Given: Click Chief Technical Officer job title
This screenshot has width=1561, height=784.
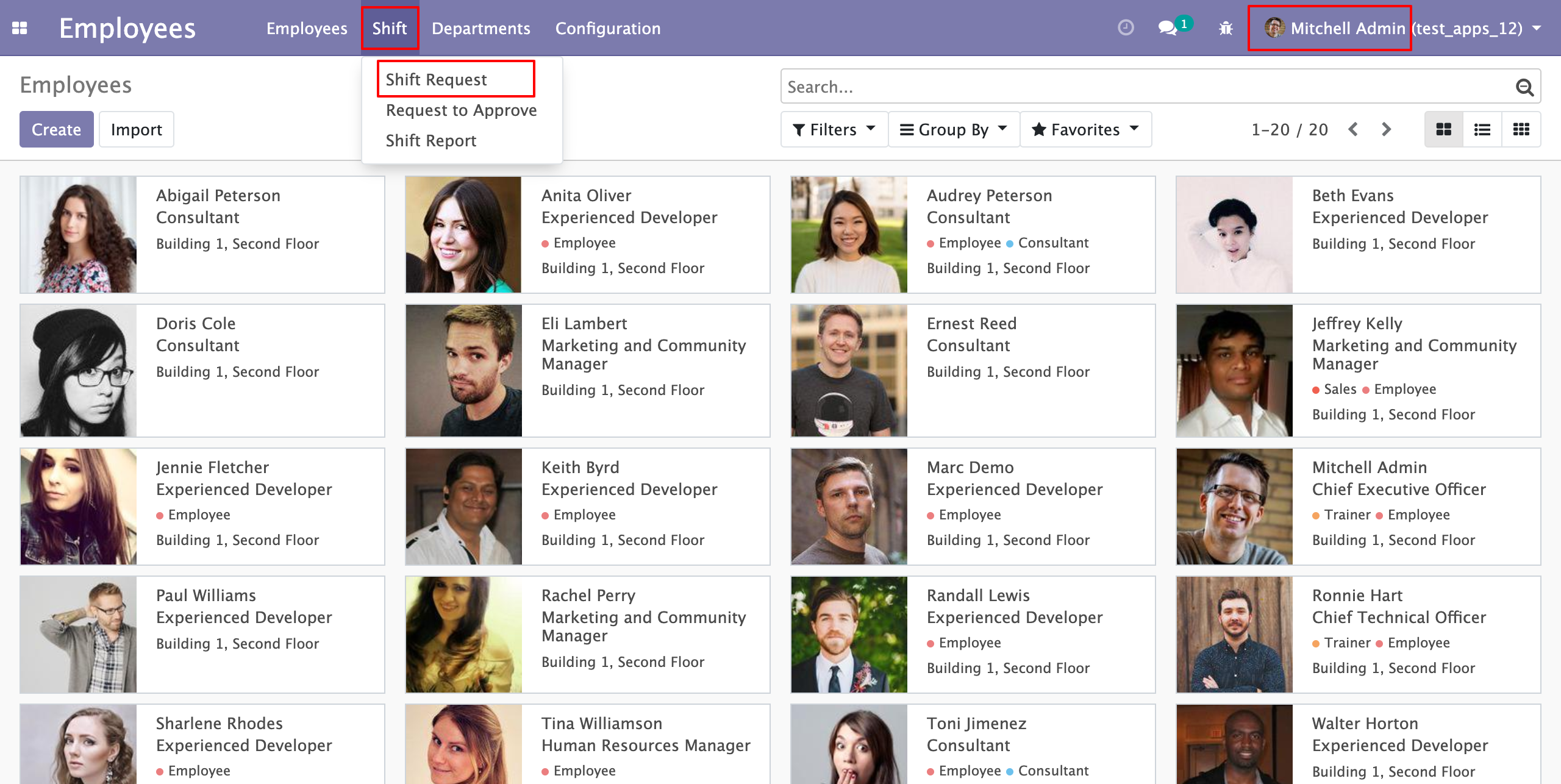Looking at the screenshot, I should point(1399,618).
